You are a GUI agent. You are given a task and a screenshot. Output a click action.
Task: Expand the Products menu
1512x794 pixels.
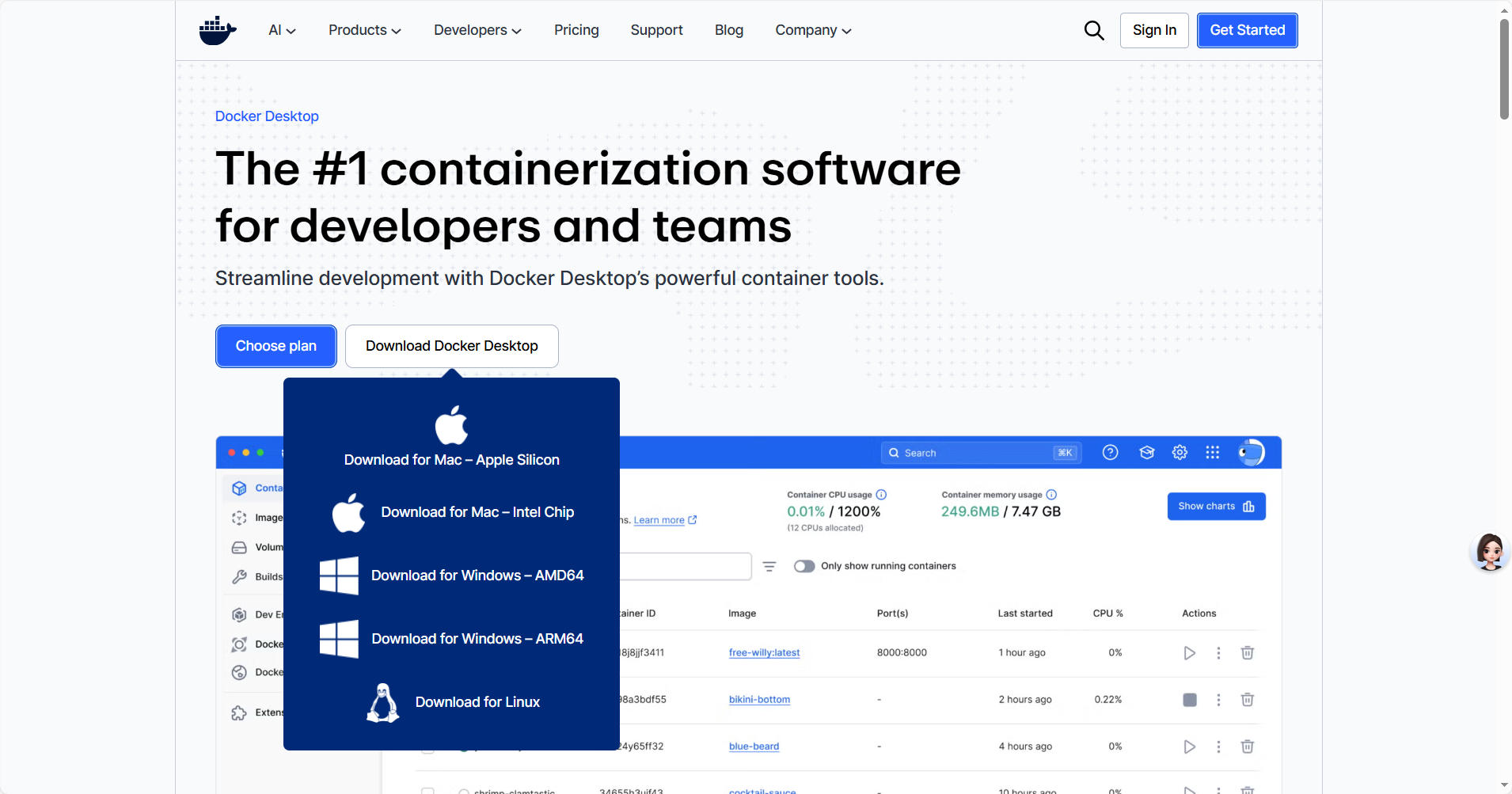pyautogui.click(x=365, y=30)
